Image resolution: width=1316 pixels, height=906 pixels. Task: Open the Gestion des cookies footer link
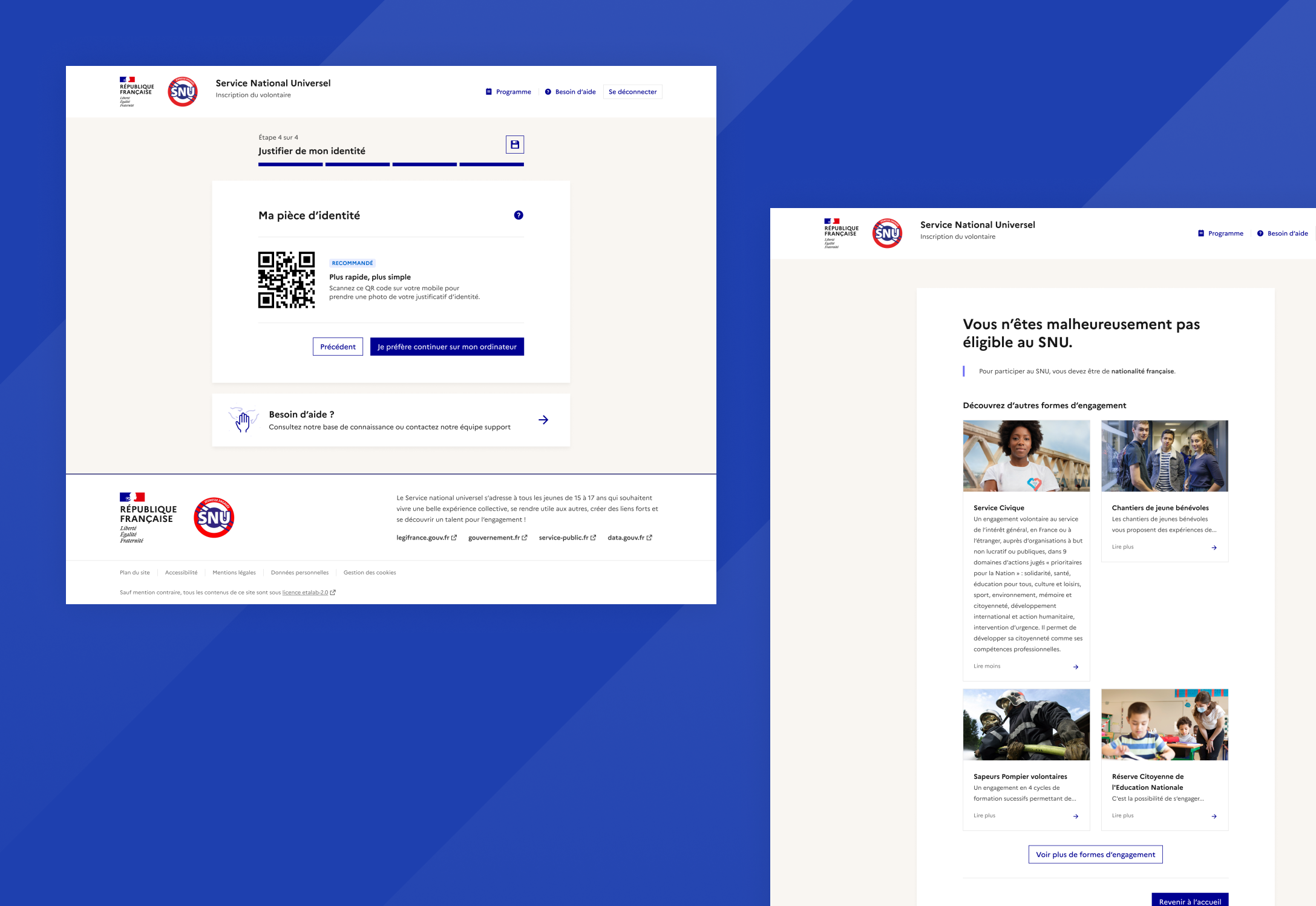370,573
